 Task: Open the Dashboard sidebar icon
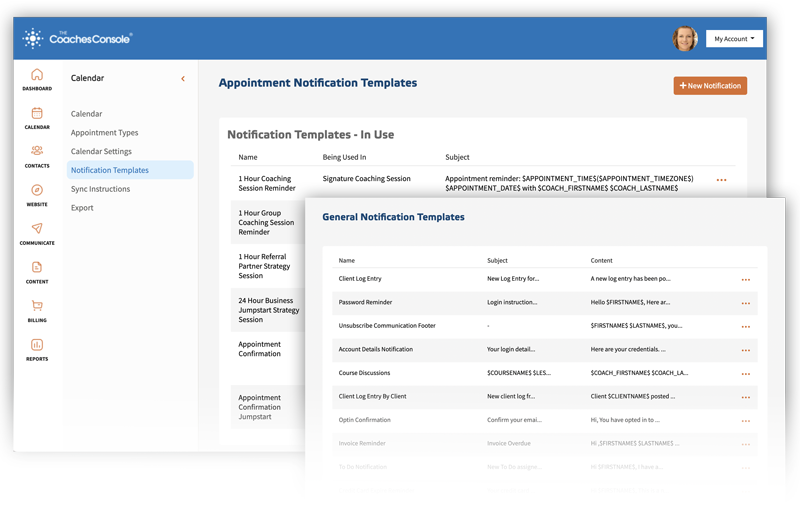37,74
